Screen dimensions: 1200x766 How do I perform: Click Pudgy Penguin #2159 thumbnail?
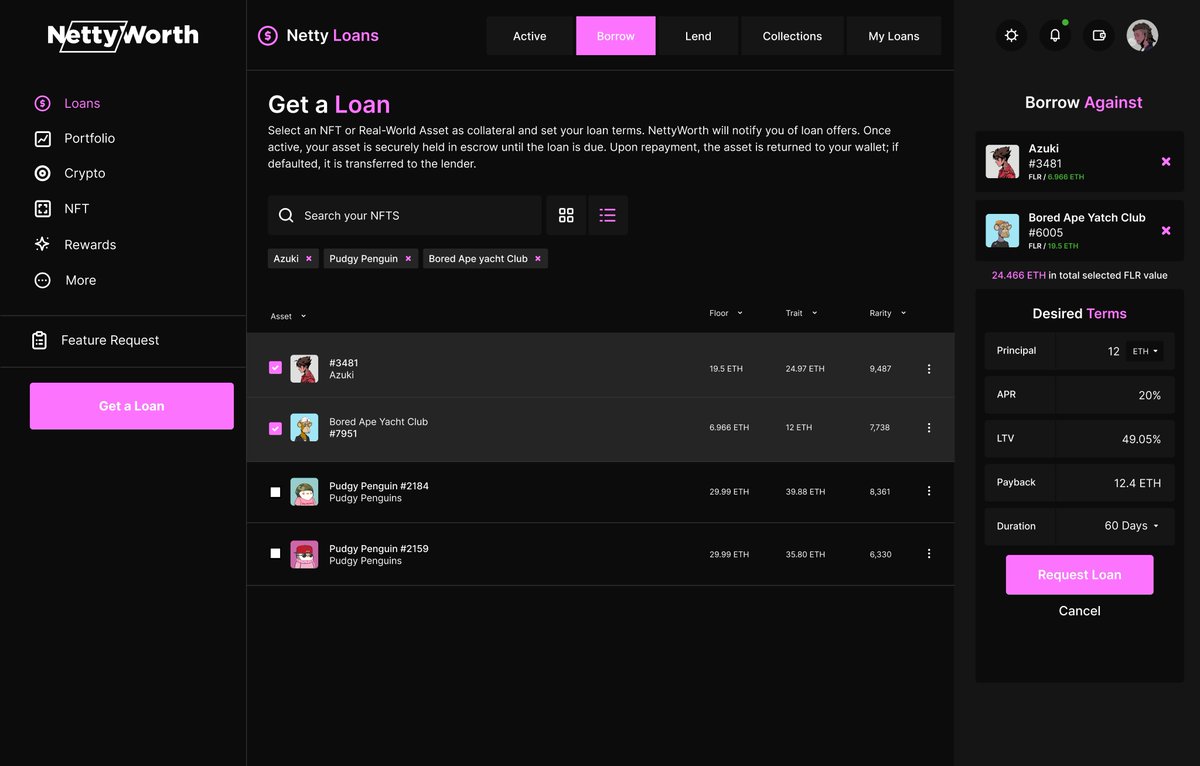point(304,554)
